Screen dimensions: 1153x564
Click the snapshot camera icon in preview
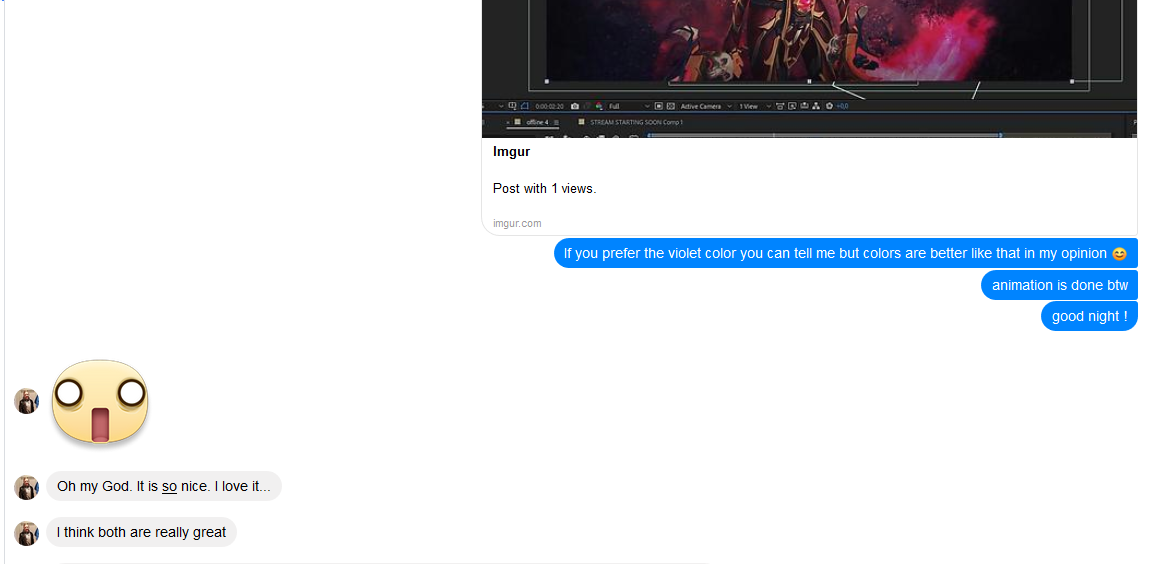pos(574,106)
